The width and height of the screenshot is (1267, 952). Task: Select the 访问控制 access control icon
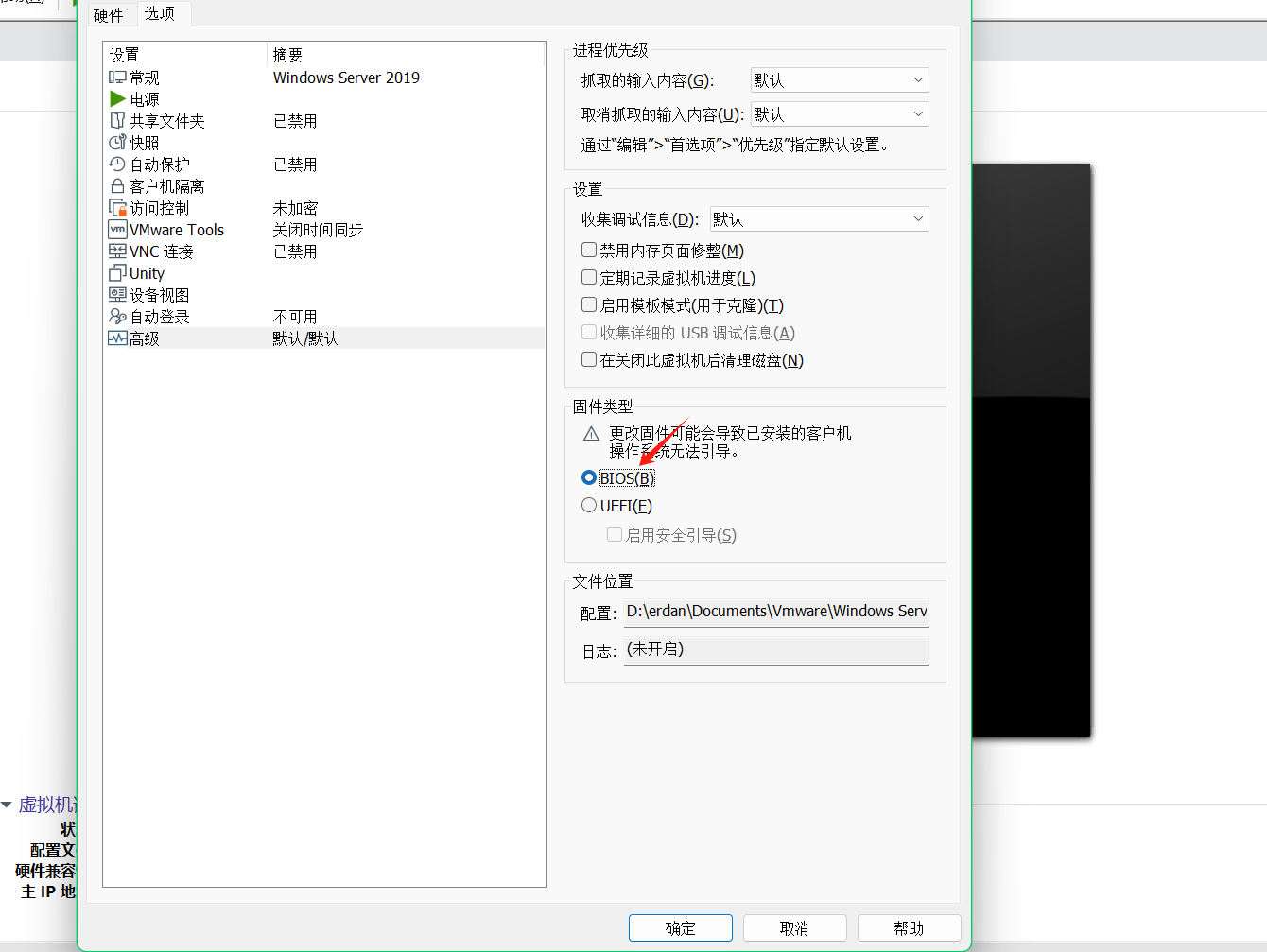(x=117, y=208)
